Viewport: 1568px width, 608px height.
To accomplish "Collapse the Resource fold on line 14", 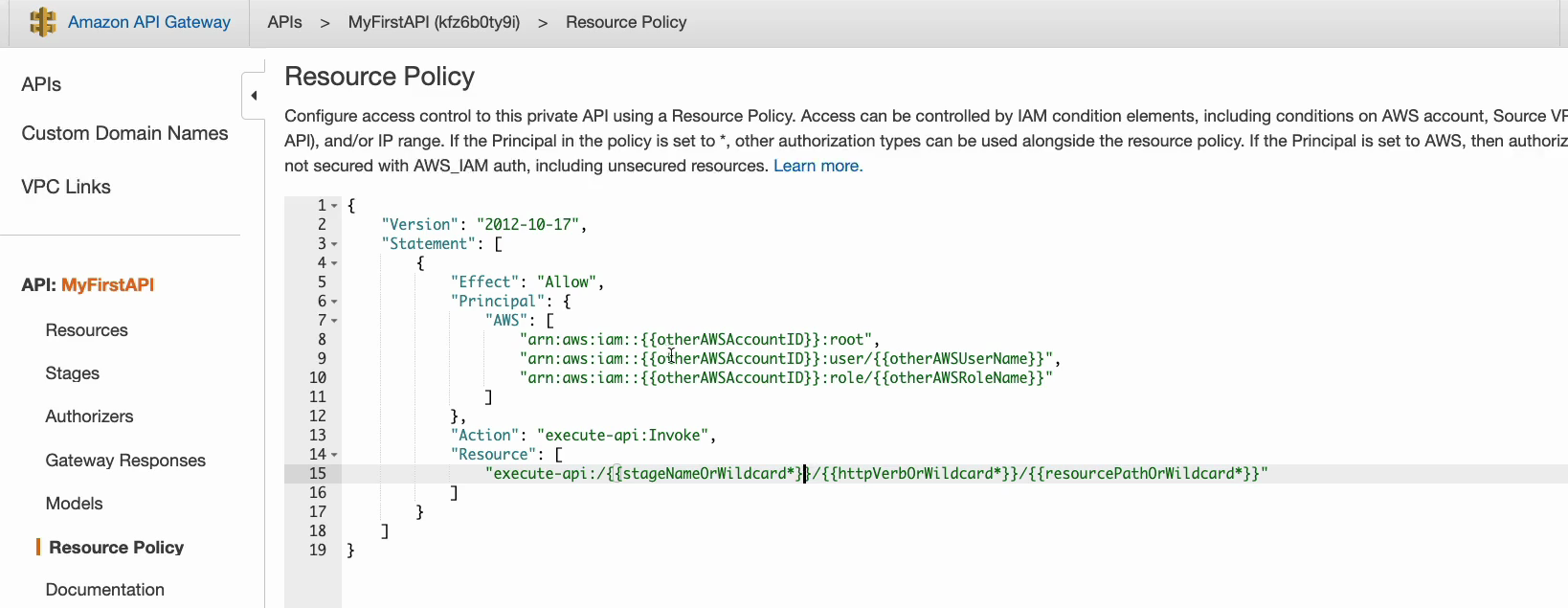I will pos(334,455).
